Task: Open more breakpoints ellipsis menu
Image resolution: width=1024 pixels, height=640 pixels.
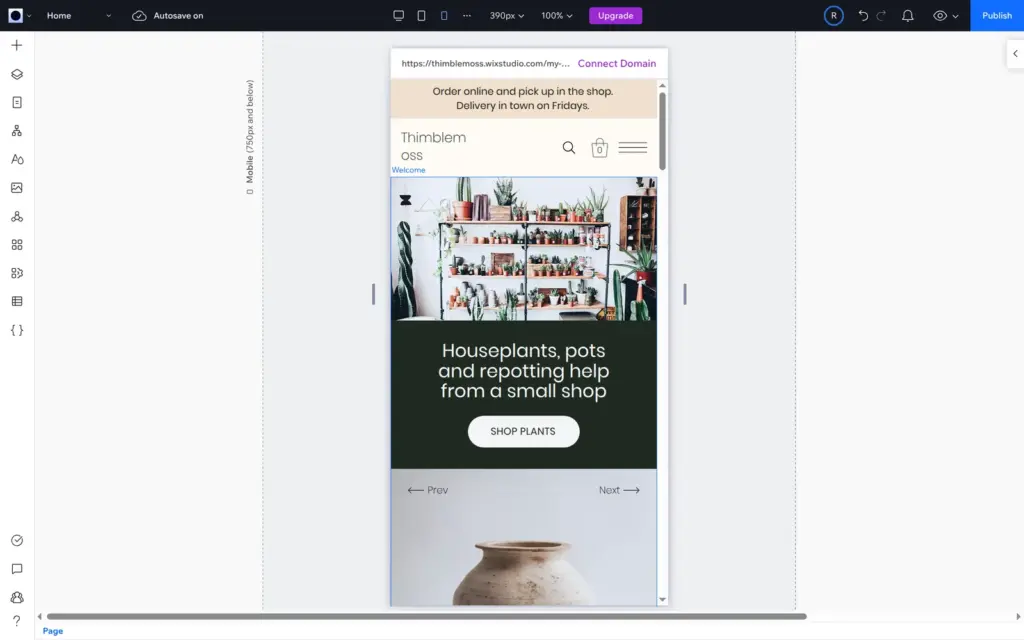Action: pos(467,16)
